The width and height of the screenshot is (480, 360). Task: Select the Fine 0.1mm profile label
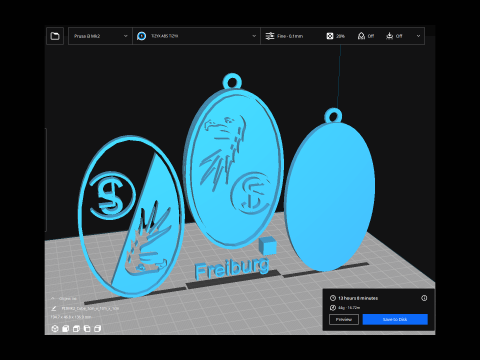point(290,36)
